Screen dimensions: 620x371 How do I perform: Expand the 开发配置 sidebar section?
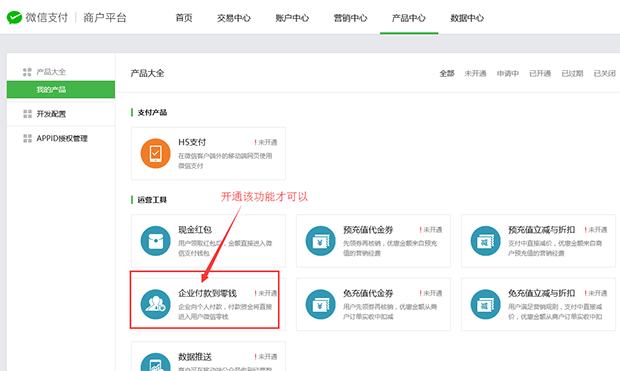[60, 114]
